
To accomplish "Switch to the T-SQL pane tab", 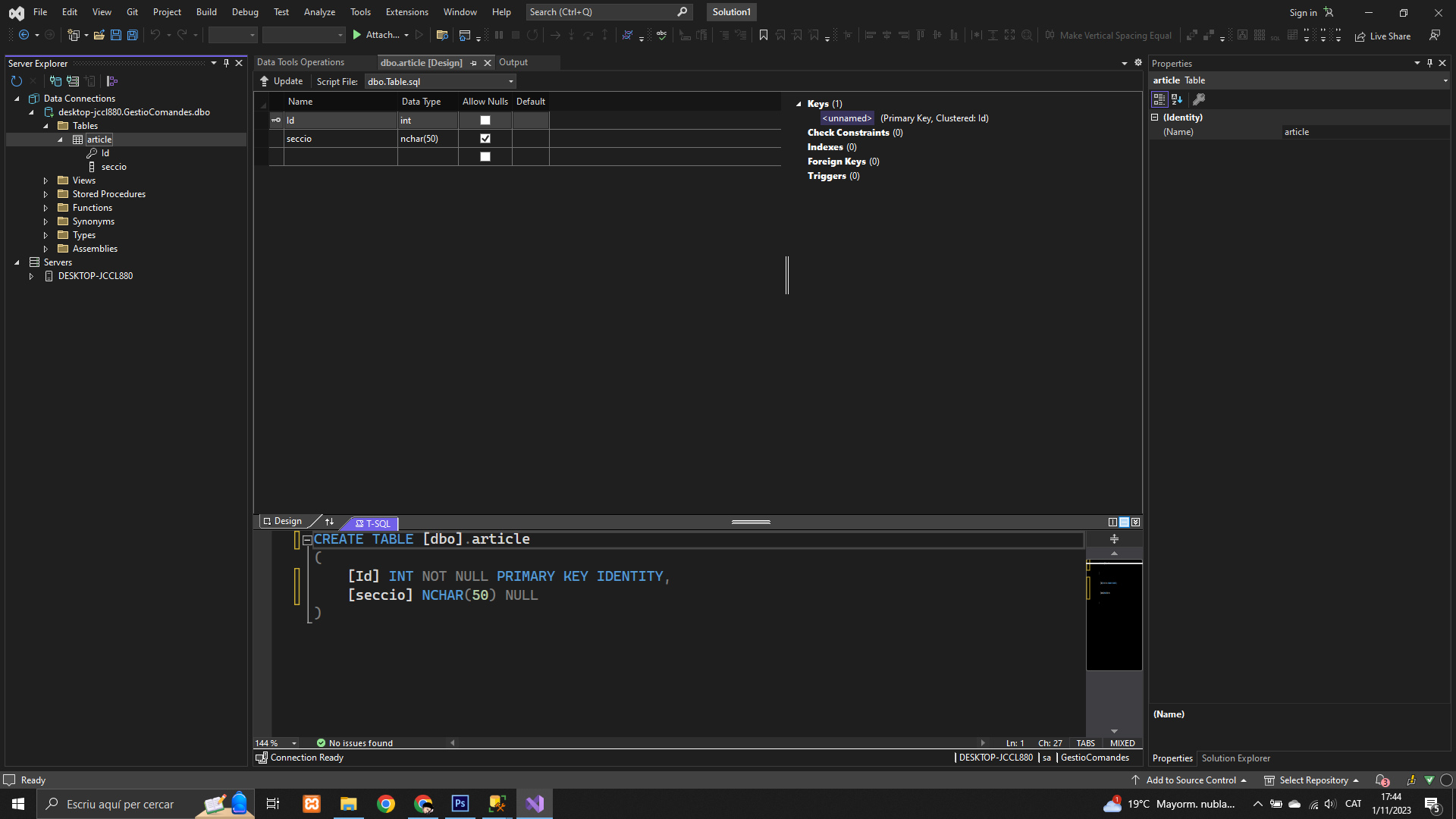I will coord(373,523).
